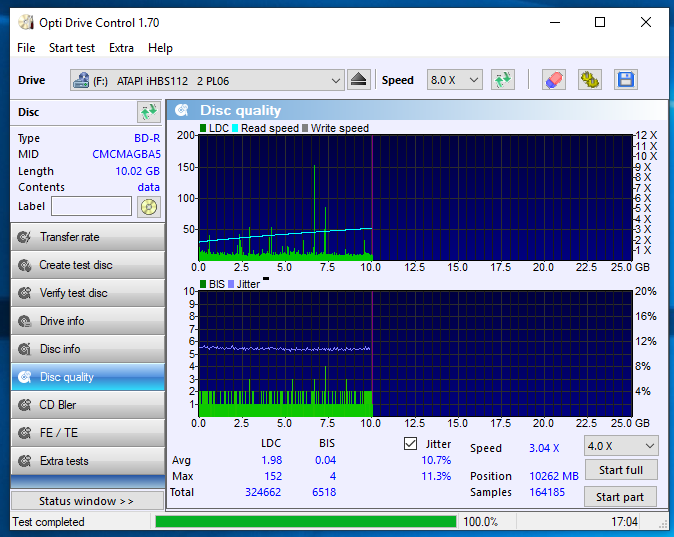
Task: Click the Verify test disc sidebar icon
Action: click(25, 293)
